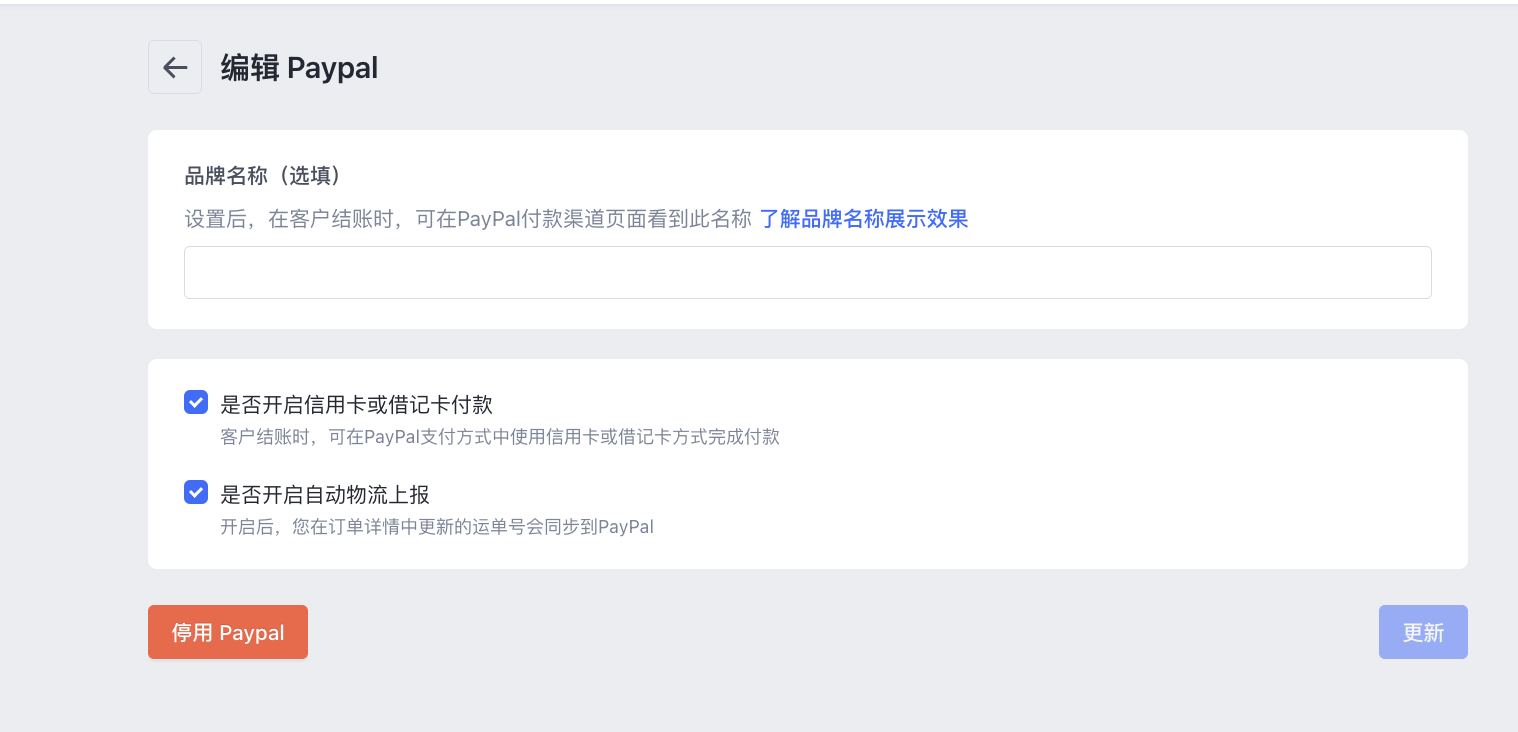Click the 是否开启信用卡或借记卡付款 label text
1518x732 pixels.
(356, 405)
